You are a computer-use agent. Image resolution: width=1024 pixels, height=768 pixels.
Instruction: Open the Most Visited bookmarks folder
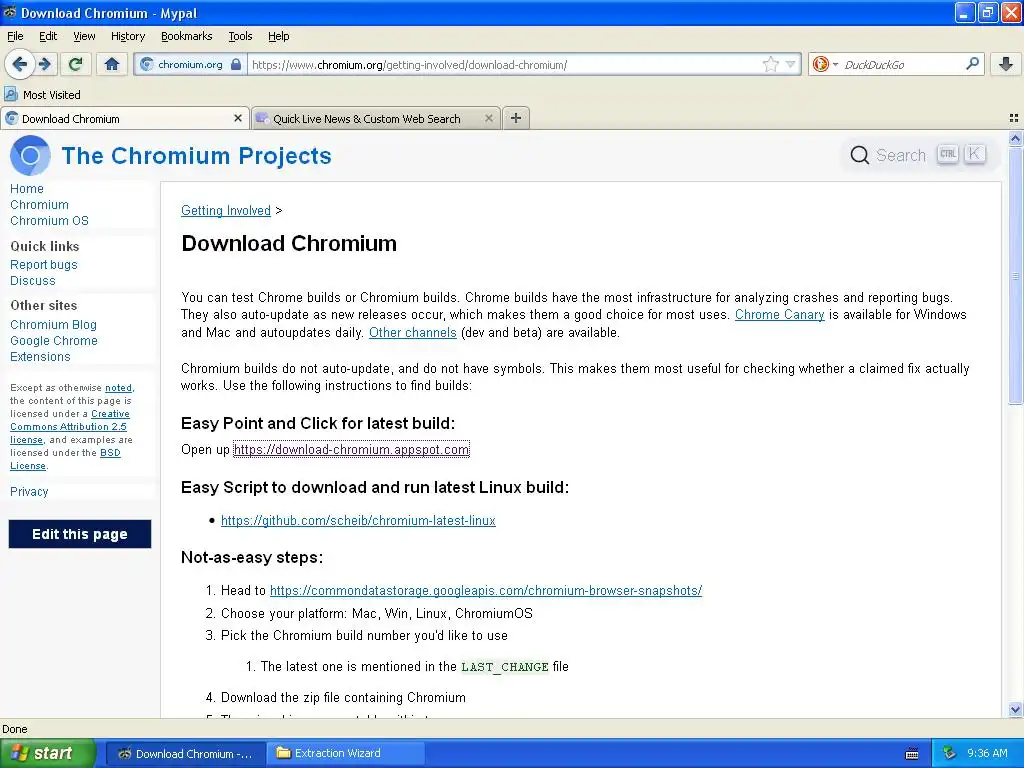pos(42,95)
